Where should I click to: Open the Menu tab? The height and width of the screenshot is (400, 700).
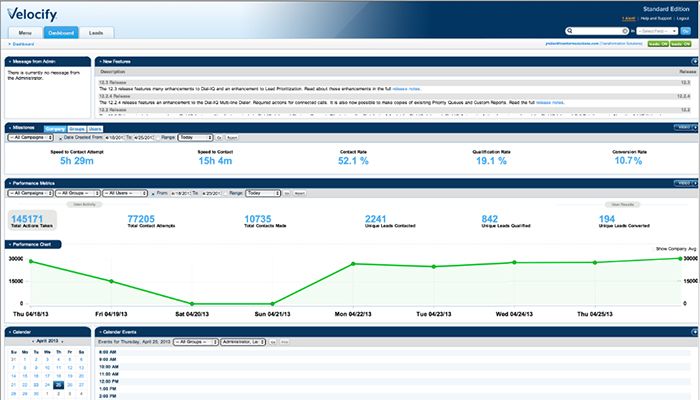coord(25,33)
